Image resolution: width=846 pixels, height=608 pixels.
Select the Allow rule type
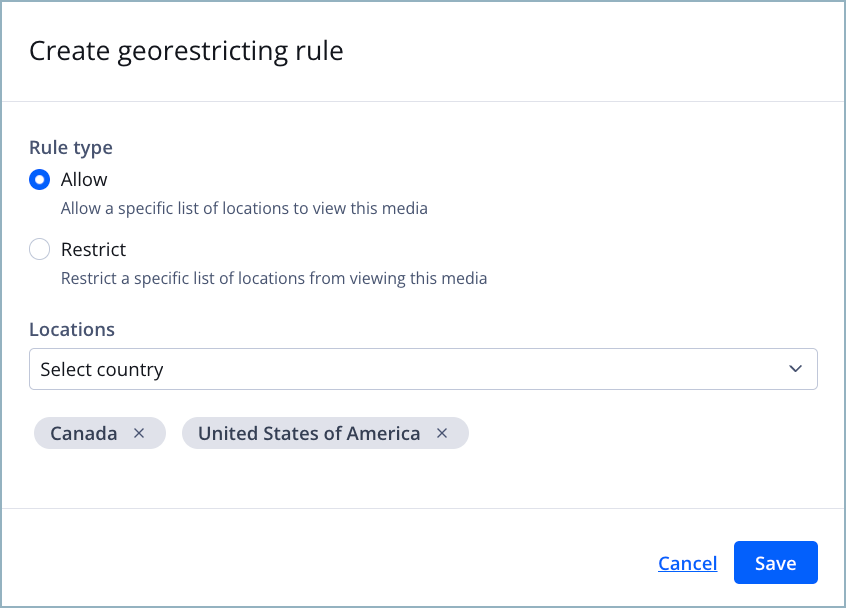[x=39, y=179]
